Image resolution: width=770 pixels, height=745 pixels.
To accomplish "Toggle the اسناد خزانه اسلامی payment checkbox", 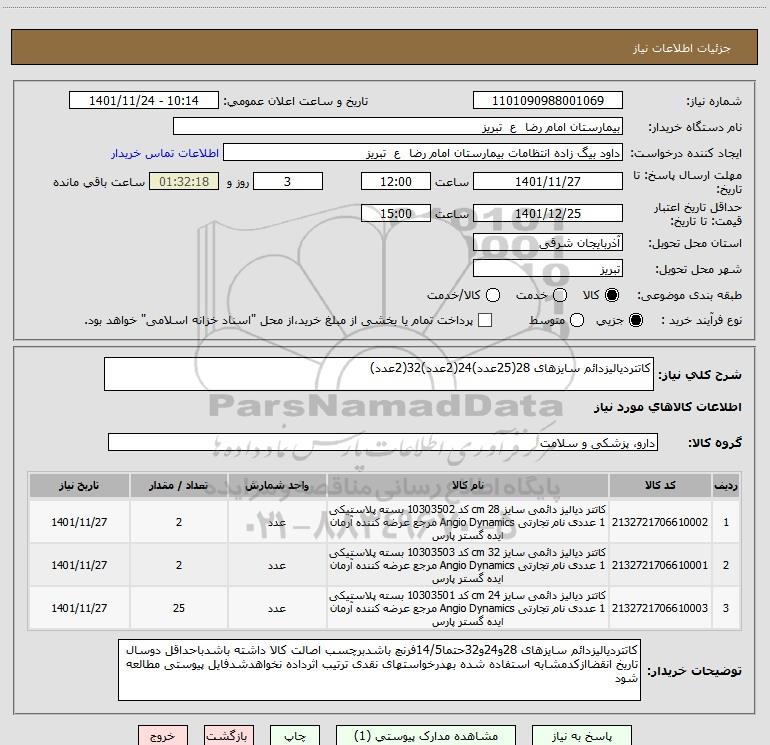I will pos(485,320).
